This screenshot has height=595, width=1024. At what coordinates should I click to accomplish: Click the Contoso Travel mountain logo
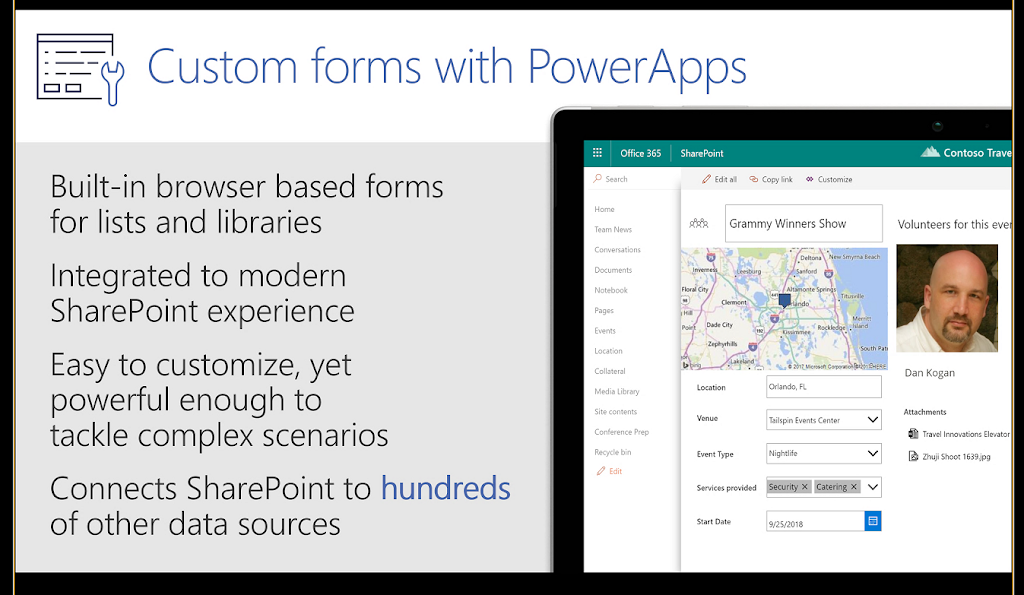point(930,152)
